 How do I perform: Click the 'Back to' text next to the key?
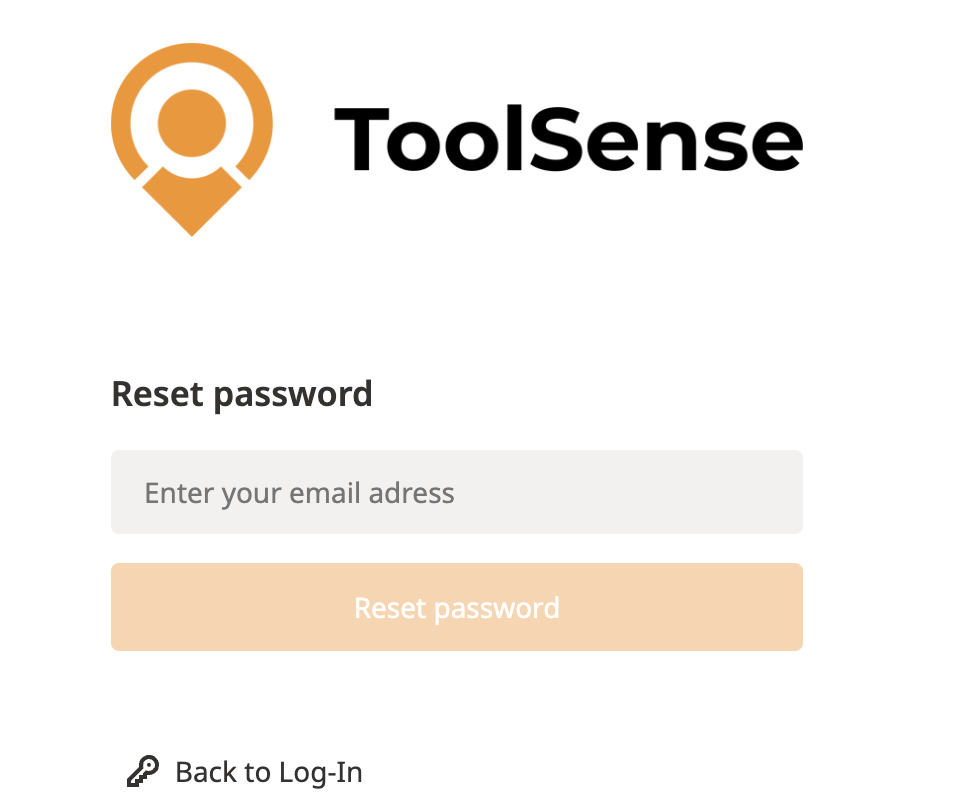tap(223, 772)
